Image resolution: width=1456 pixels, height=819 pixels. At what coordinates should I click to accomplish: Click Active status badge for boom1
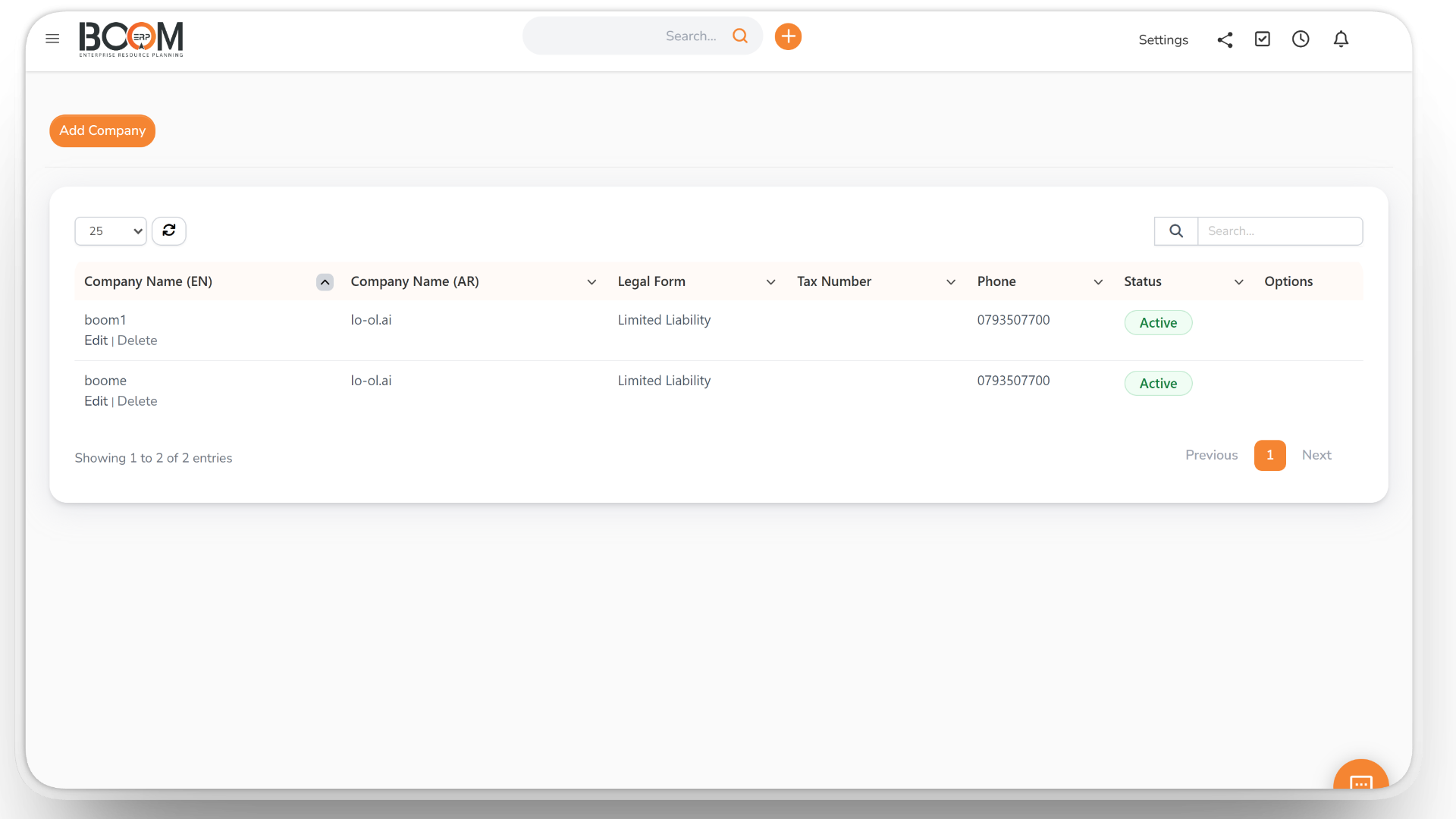(x=1158, y=322)
